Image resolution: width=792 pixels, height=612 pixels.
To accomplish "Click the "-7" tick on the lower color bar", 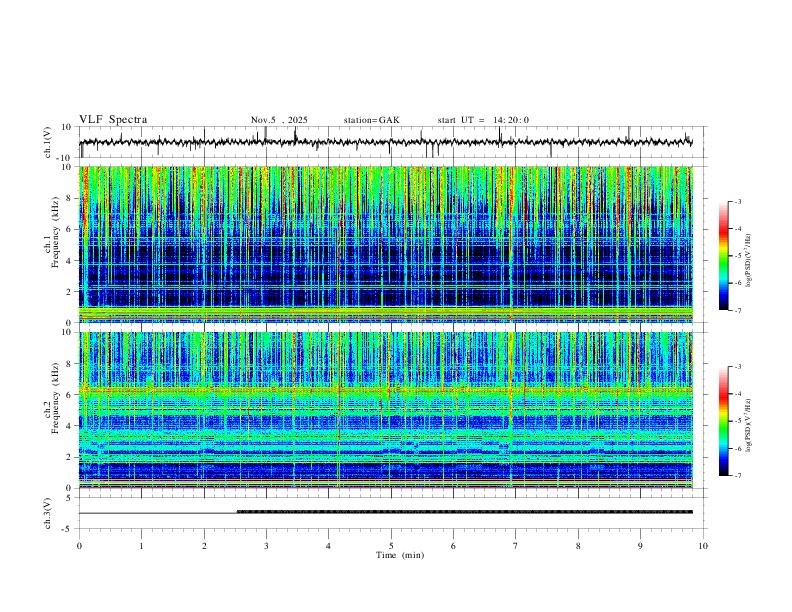I will tap(737, 476).
